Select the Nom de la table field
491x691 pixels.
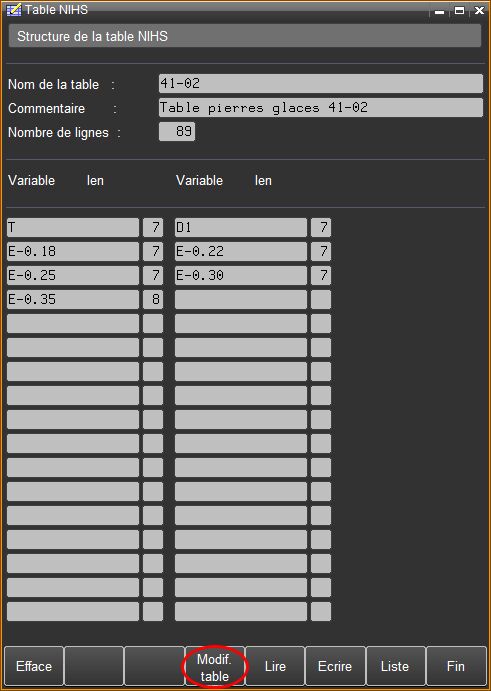(x=320, y=83)
